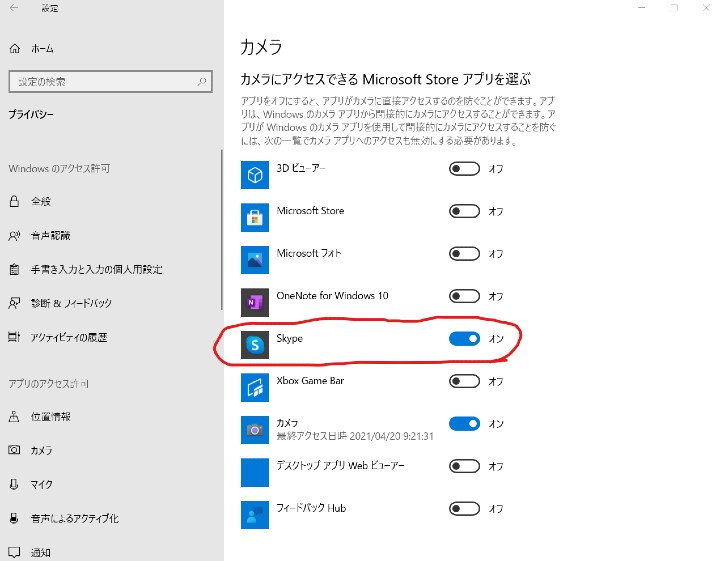Go to 音声によるアクティブ化 settings
The width and height of the screenshot is (720, 561).
pyautogui.click(x=75, y=518)
